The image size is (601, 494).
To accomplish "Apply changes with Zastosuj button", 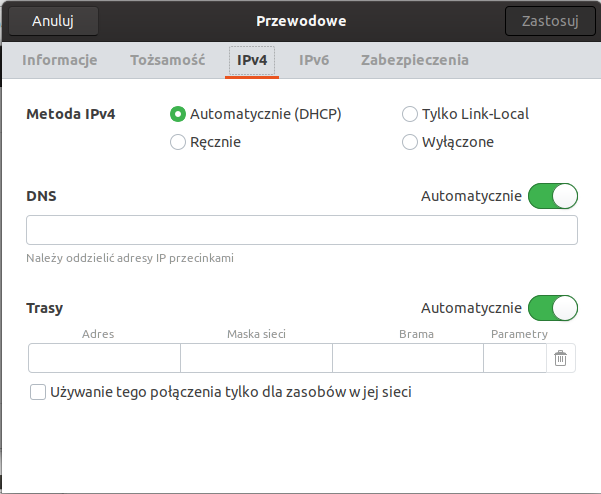I will click(550, 21).
